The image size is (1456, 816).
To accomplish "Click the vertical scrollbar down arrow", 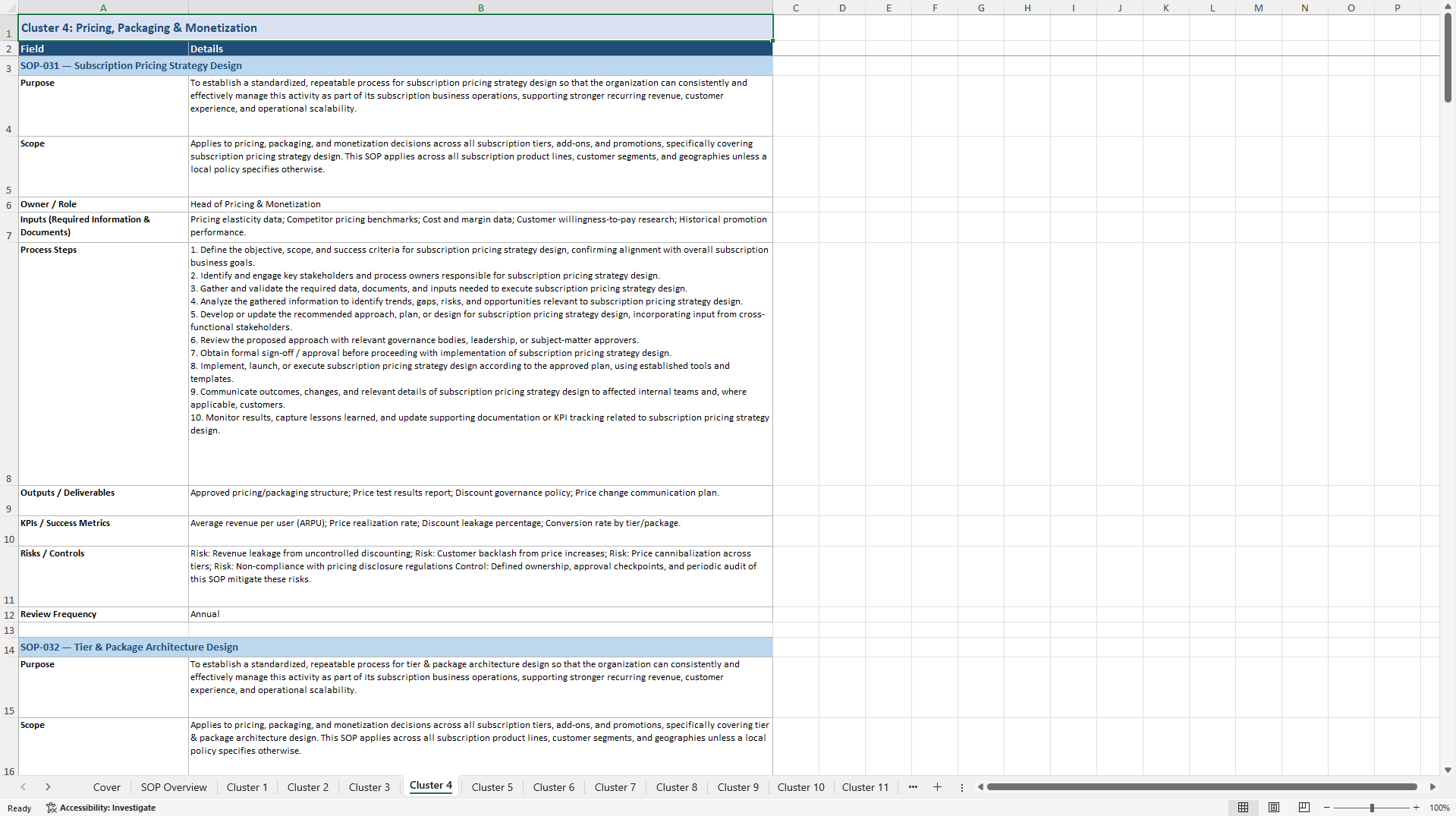I will [1448, 770].
